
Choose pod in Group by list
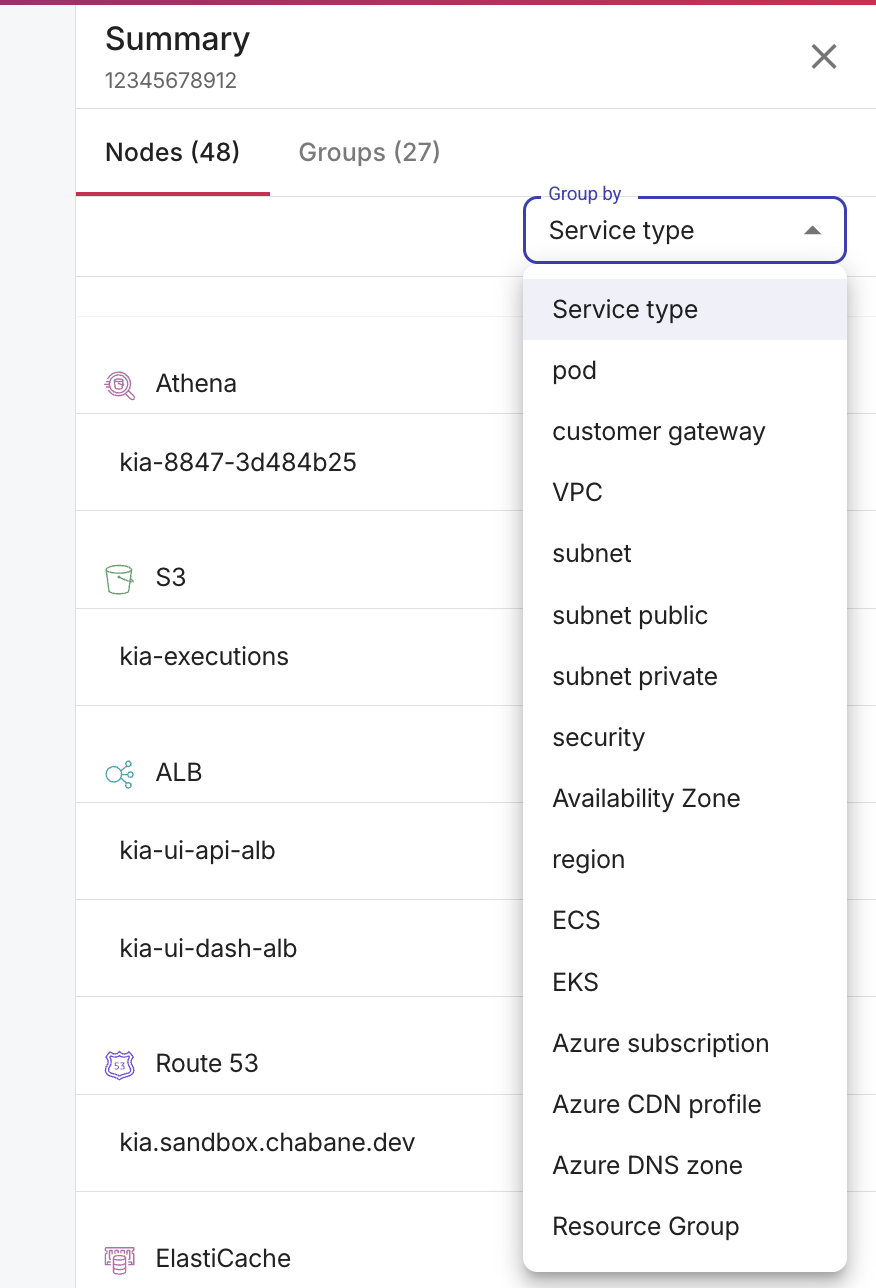point(685,370)
